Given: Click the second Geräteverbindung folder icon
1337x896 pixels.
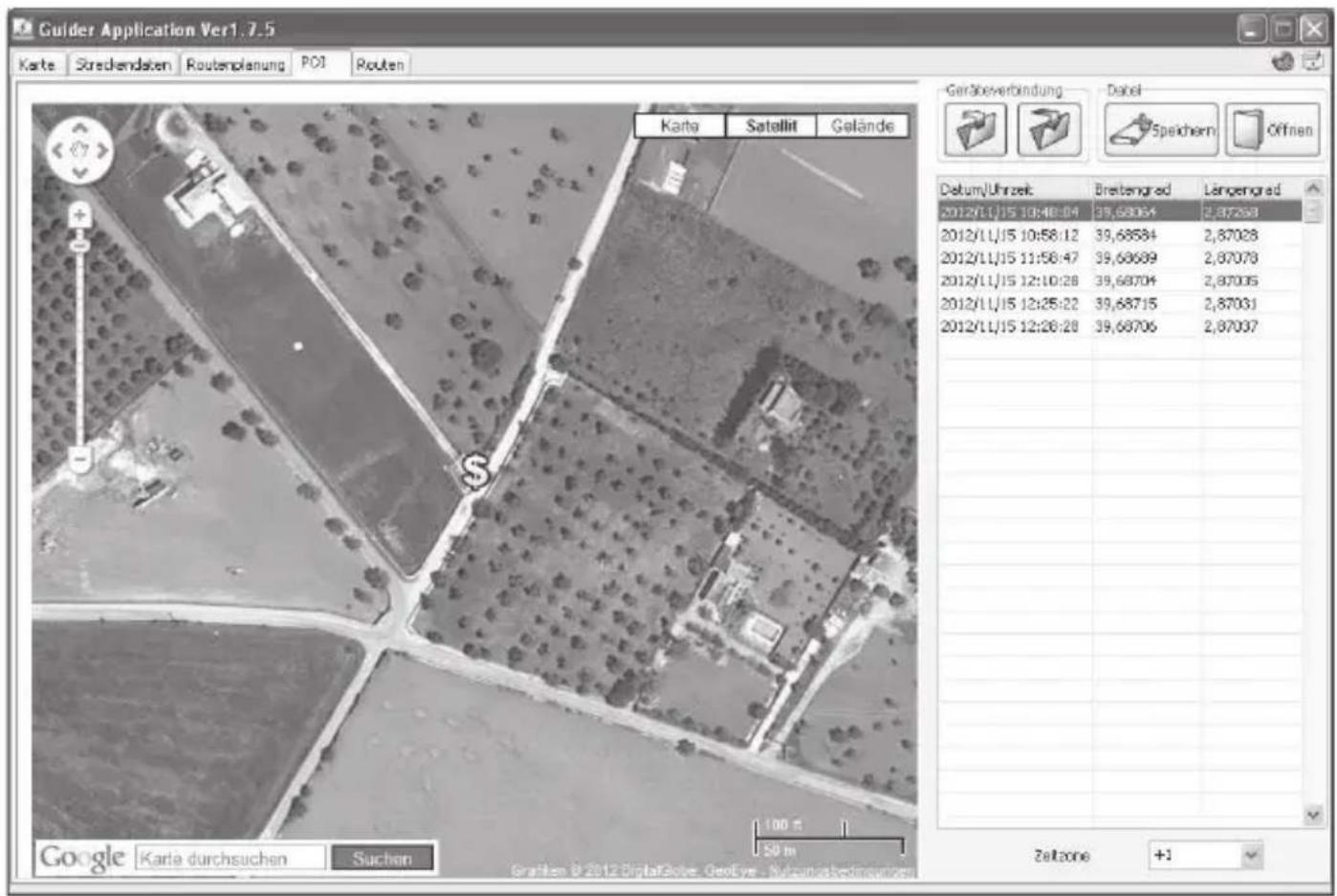Looking at the screenshot, I should point(1049,129).
